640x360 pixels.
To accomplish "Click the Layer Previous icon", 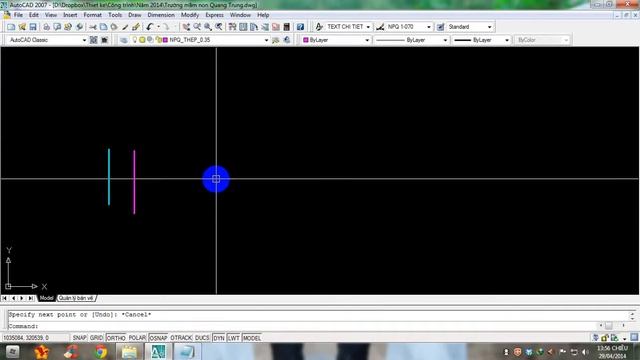I will point(287,40).
